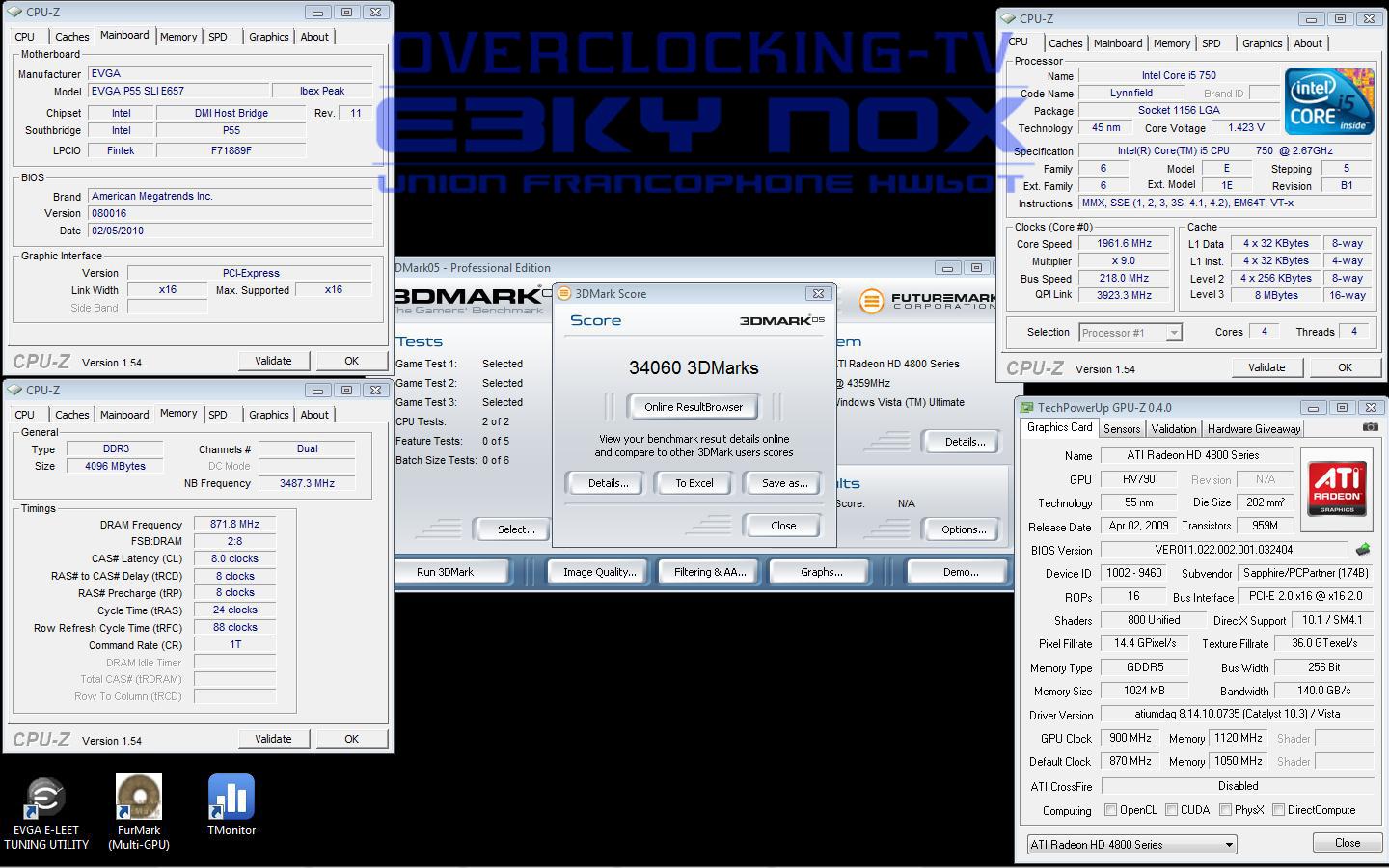This screenshot has width=1389, height=868.
Task: Click the BIOS Version field in GPU-Z
Action: coord(1223,550)
